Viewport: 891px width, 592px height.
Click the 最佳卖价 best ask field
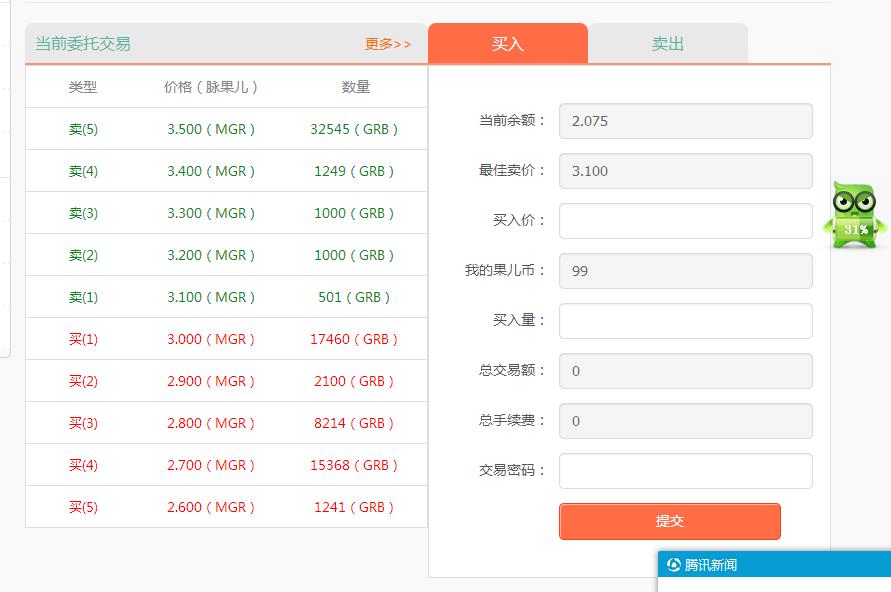click(x=685, y=171)
